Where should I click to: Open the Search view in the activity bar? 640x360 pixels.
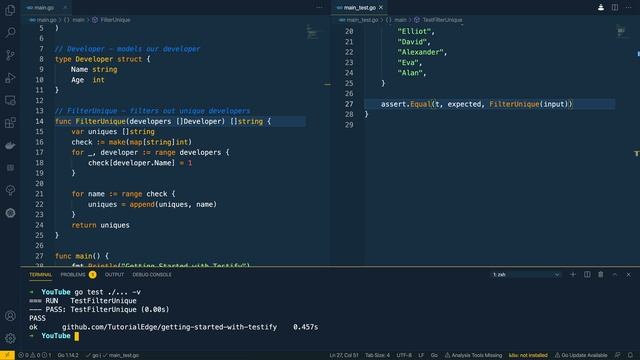[x=10, y=33]
